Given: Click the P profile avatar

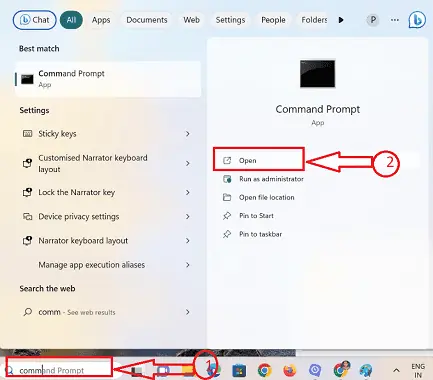Looking at the screenshot, I should point(373,20).
